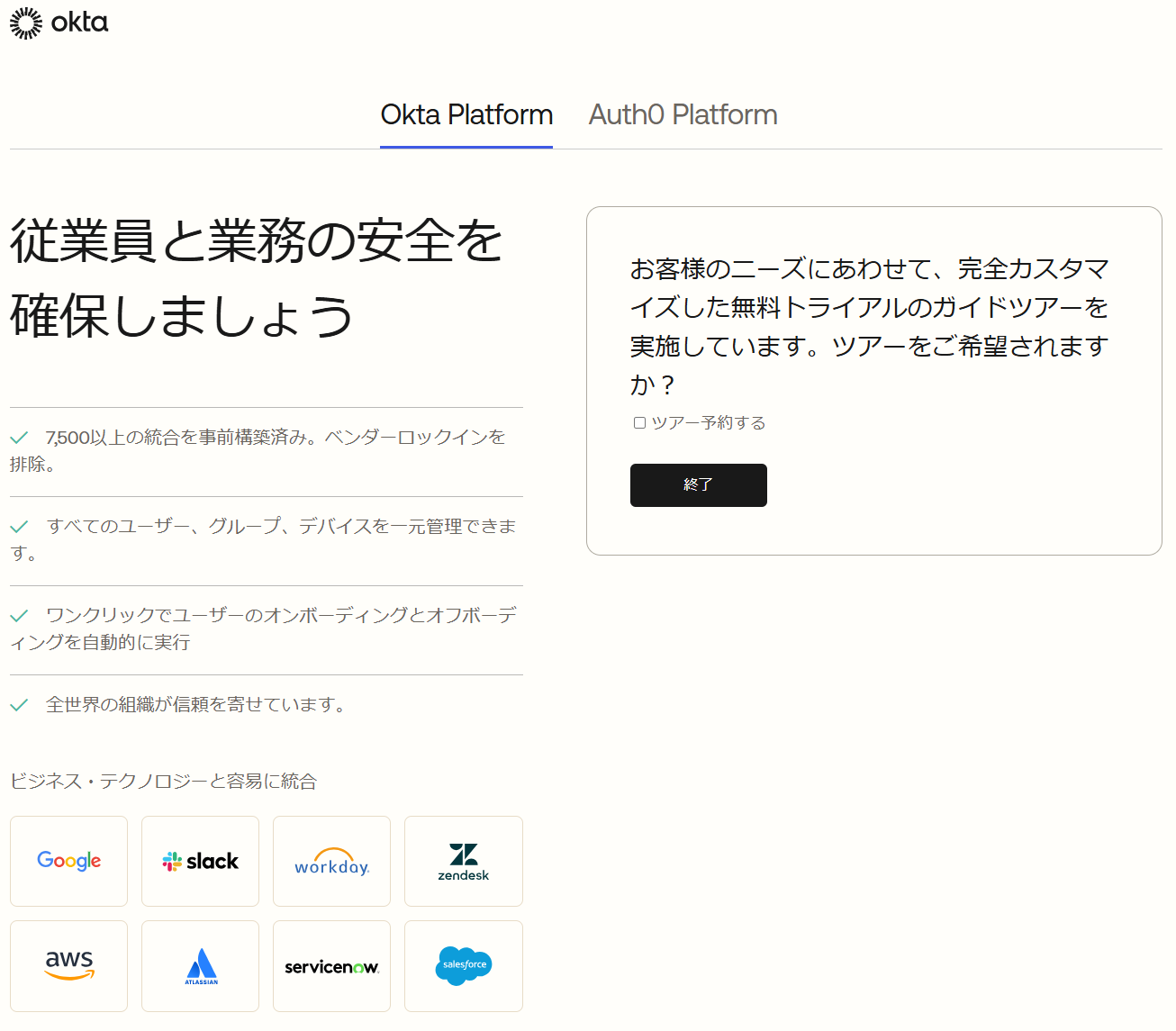Select the Workday integration logo card
This screenshot has height=1031, width=1176.
331,861
